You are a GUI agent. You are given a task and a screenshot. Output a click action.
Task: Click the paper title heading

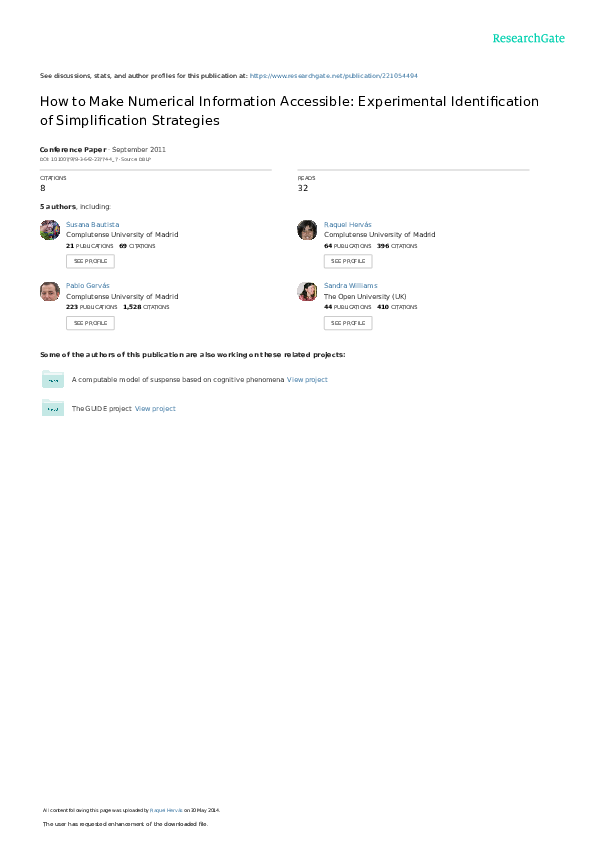point(289,110)
